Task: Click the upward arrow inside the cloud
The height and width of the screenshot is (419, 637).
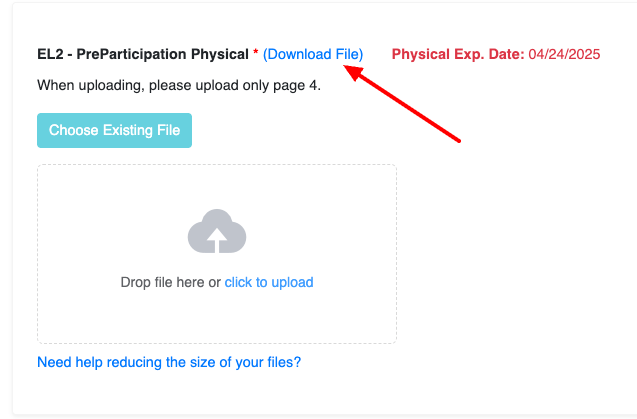Action: point(217,238)
